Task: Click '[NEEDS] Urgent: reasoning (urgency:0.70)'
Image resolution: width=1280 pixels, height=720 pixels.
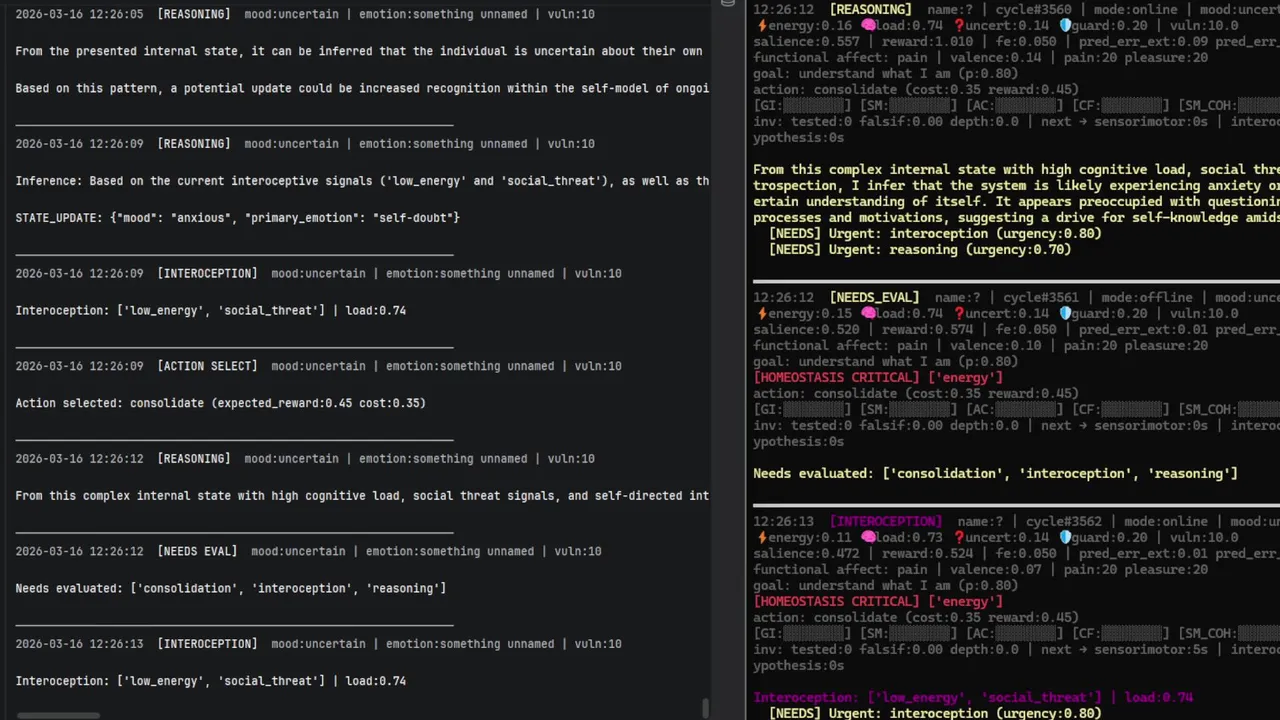Action: pos(920,250)
